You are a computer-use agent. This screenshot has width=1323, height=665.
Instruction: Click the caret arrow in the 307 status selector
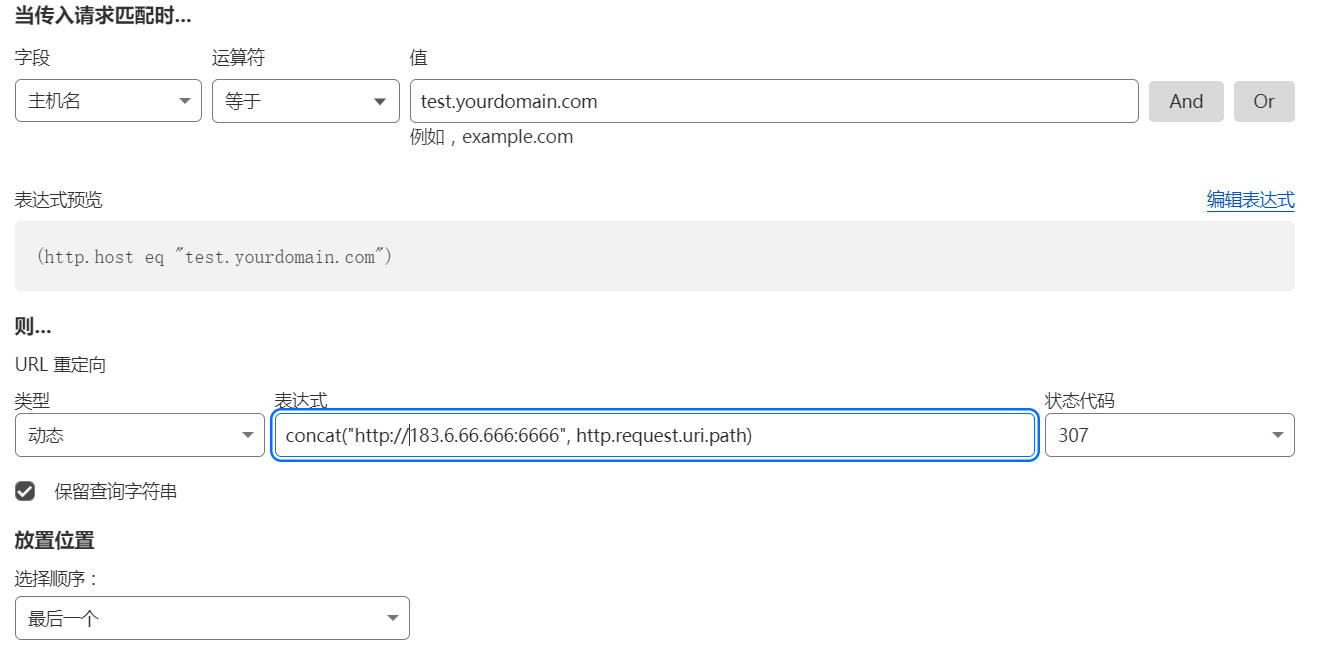[1277, 435]
